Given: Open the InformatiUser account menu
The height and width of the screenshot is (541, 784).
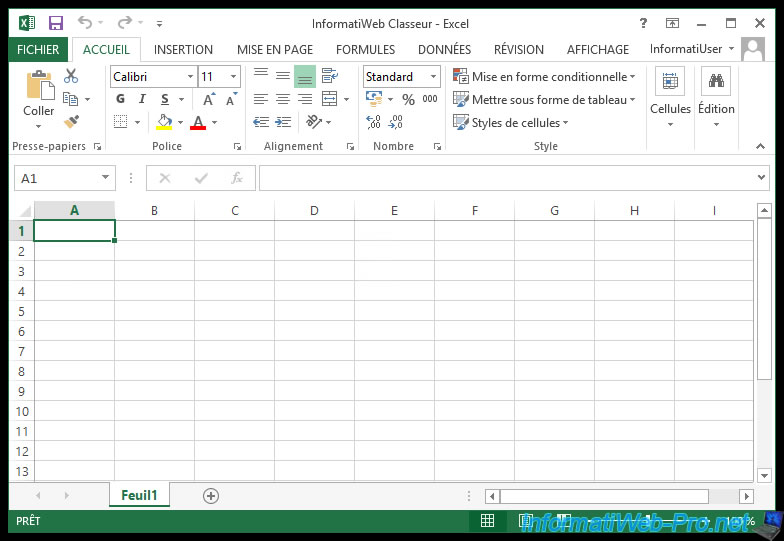Looking at the screenshot, I should pyautogui.click(x=692, y=49).
